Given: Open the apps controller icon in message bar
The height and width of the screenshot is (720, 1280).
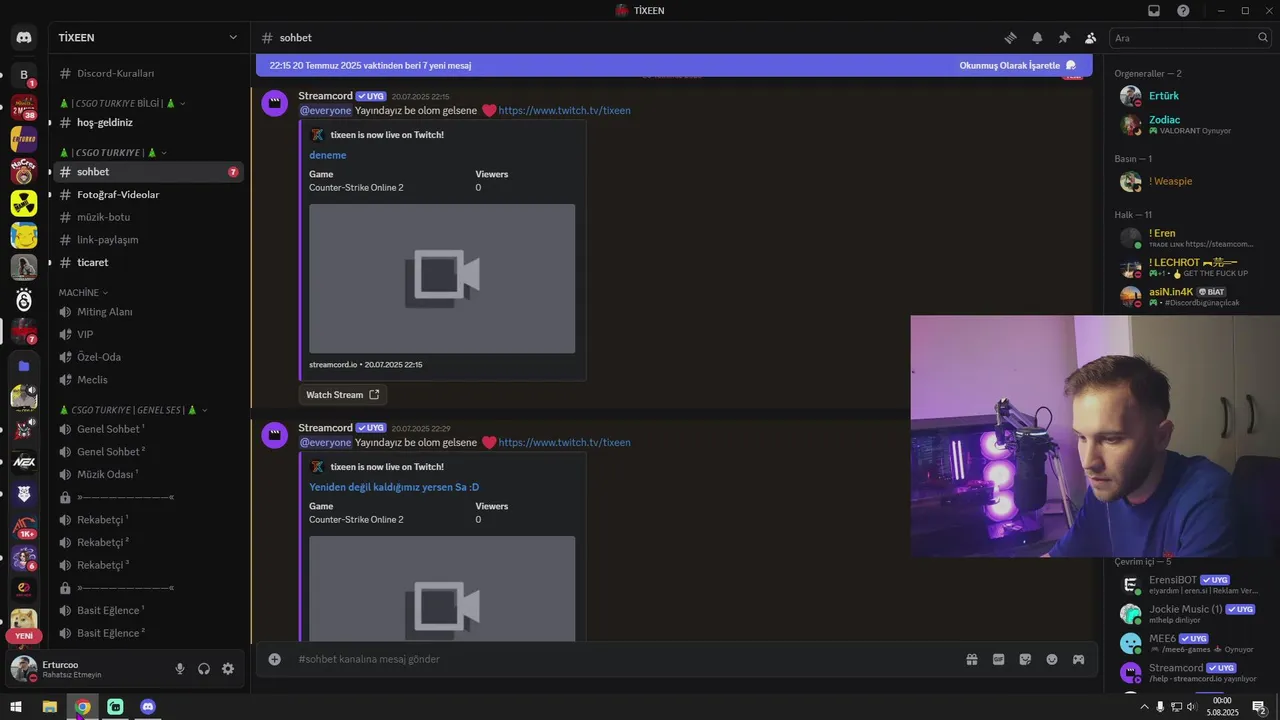Looking at the screenshot, I should [1079, 659].
